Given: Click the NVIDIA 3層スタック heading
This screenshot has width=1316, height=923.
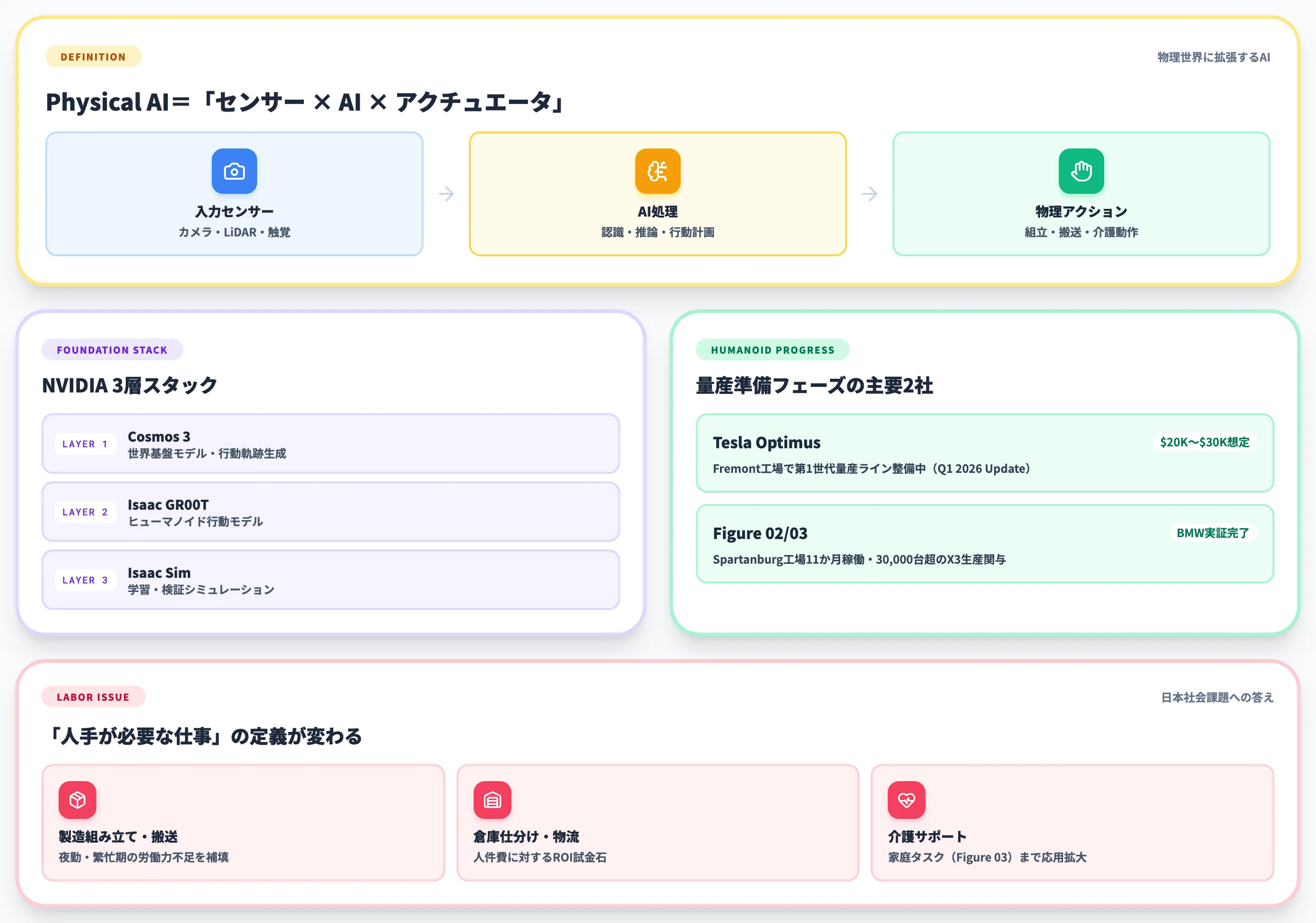Looking at the screenshot, I should pyautogui.click(x=130, y=385).
